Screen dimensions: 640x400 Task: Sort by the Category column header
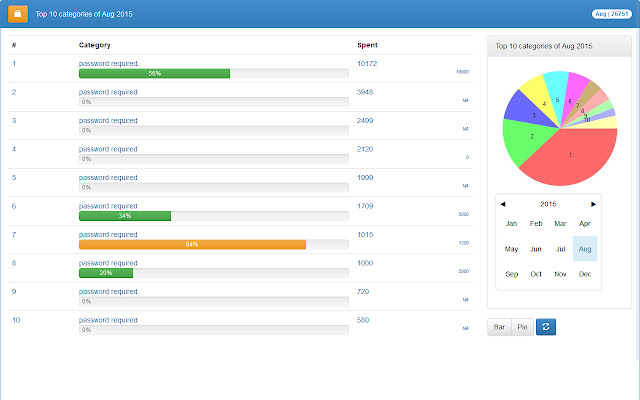95,46
